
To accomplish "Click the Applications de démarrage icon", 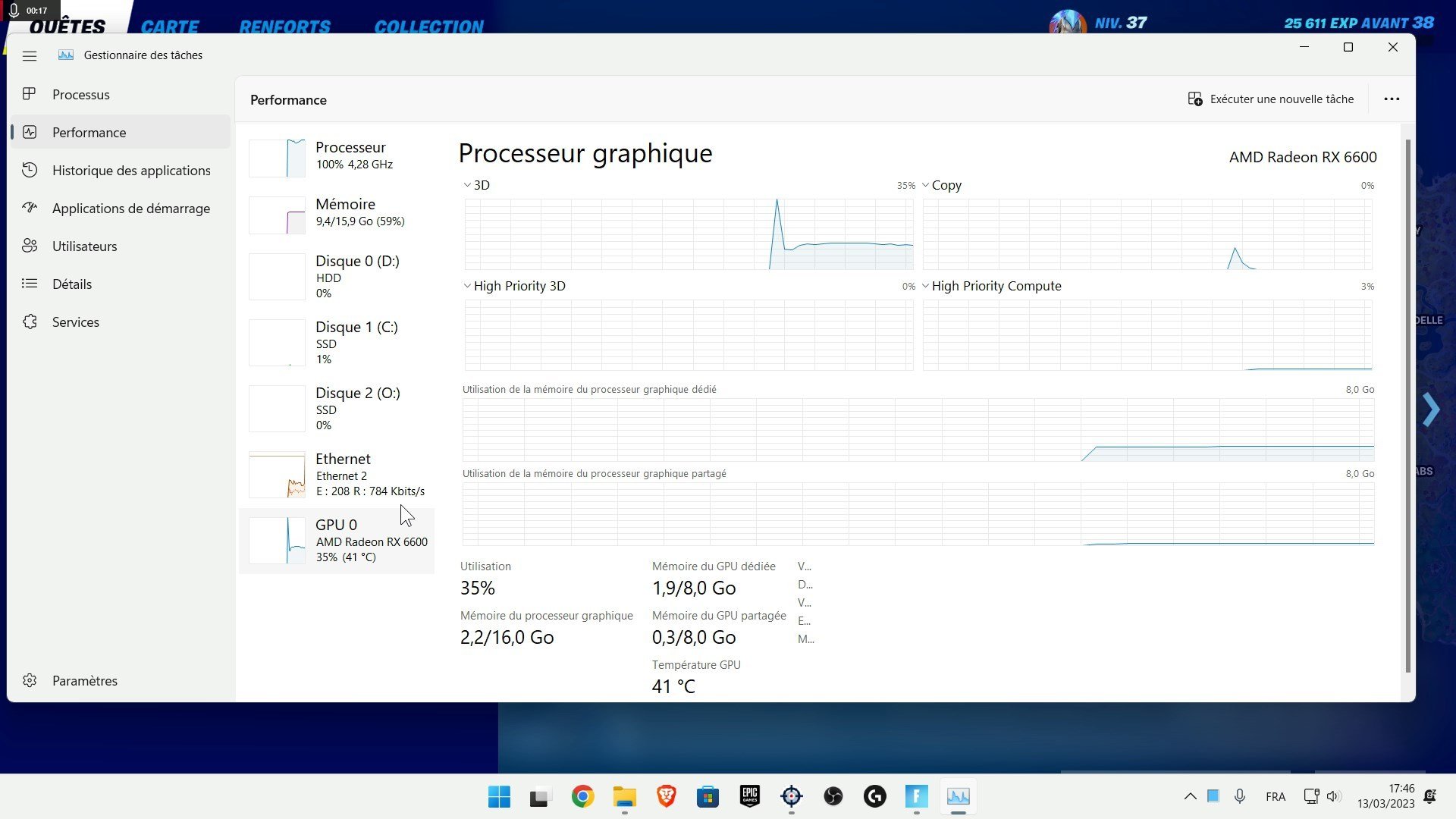I will coord(30,208).
